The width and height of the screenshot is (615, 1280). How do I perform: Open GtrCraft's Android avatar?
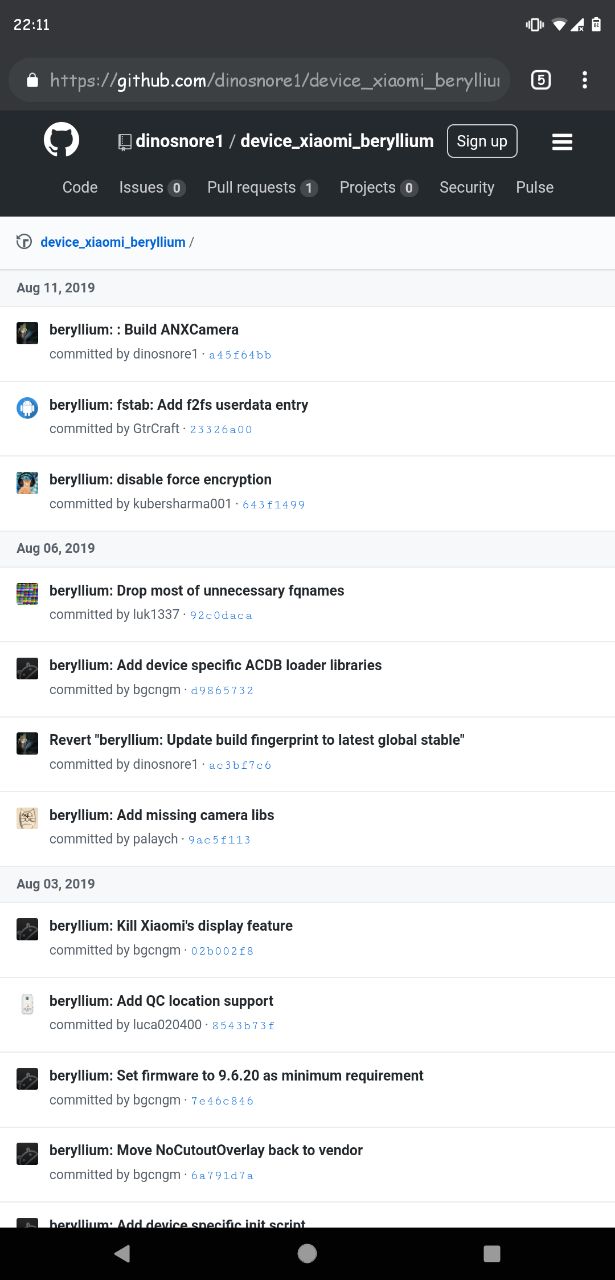tap(27, 408)
